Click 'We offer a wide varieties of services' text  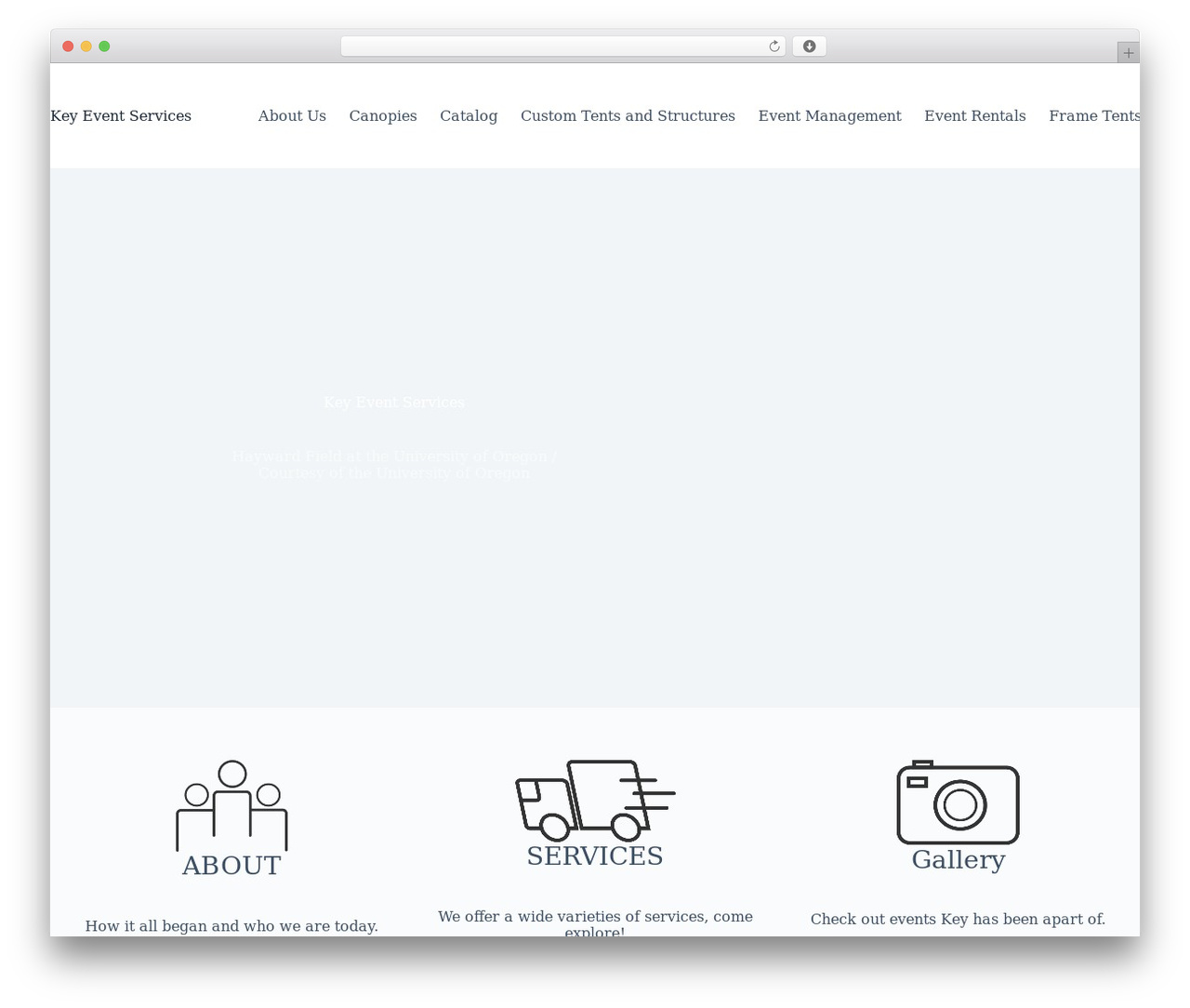pyautogui.click(x=595, y=923)
